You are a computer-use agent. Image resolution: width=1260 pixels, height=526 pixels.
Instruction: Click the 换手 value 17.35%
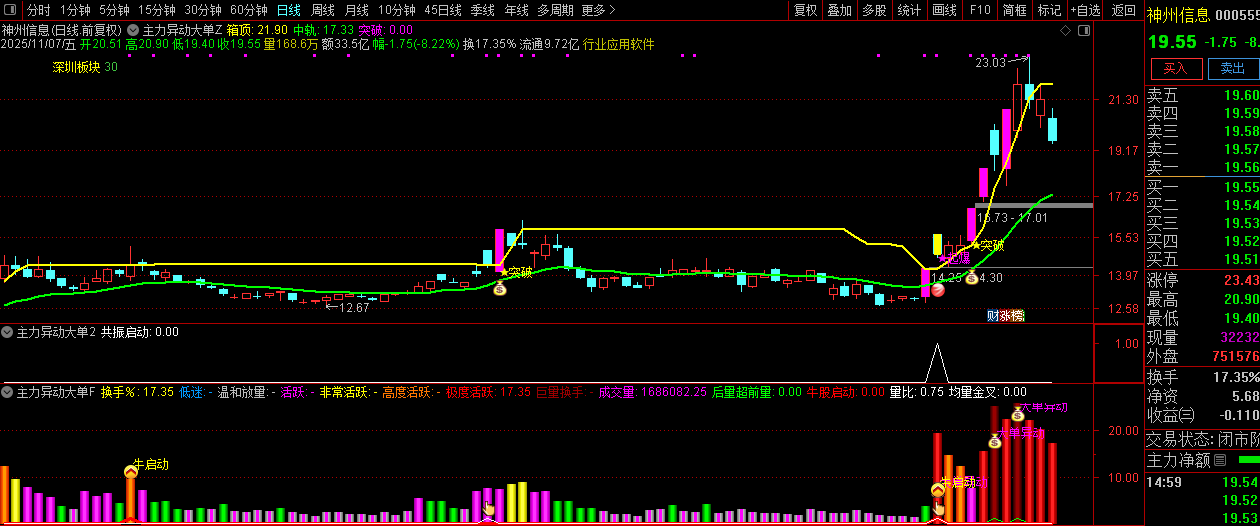pyautogui.click(x=1238, y=377)
